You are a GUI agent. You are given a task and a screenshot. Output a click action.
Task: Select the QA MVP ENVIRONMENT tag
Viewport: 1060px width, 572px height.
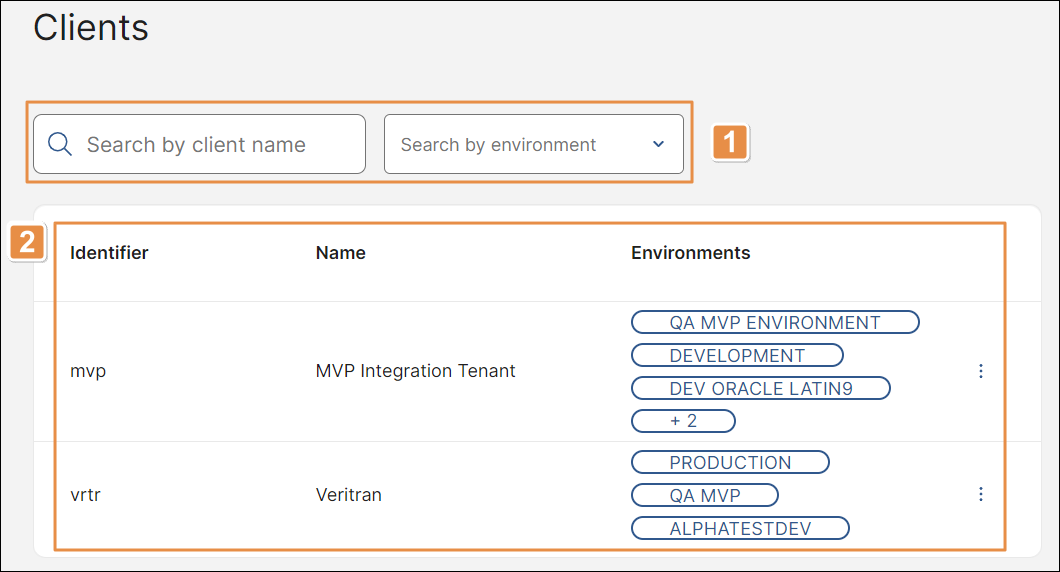[x=774, y=323]
